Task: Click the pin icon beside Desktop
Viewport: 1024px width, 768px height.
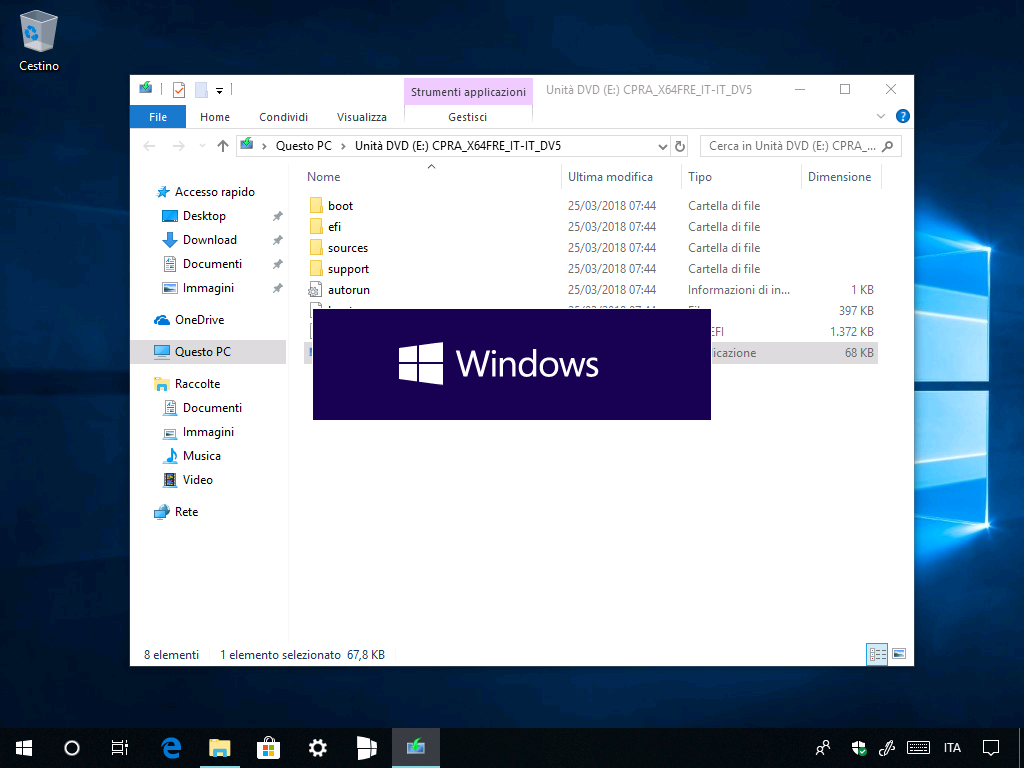Action: click(x=278, y=216)
